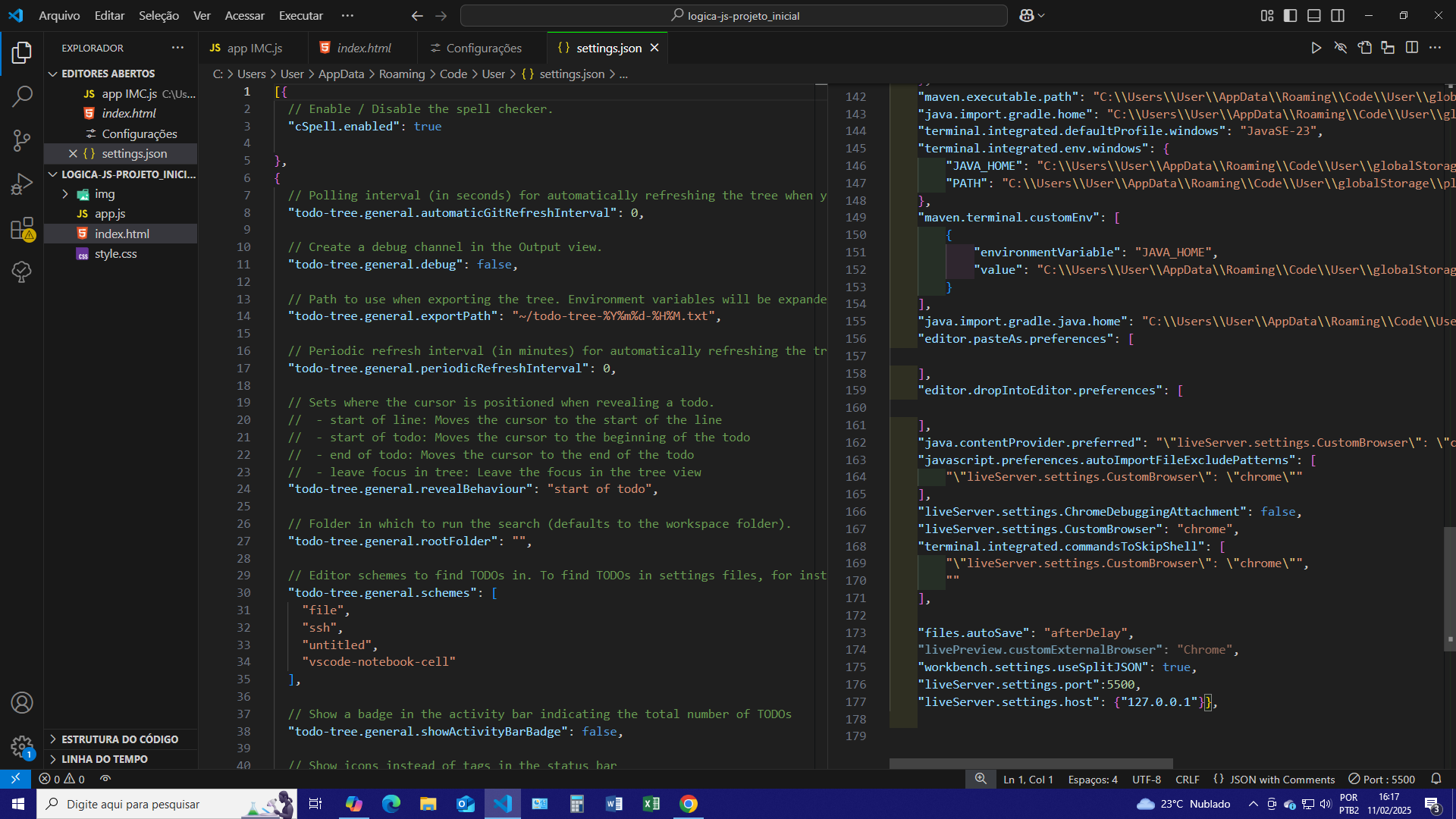Screen dimensions: 1456x819
Task: Change UTF-8 file encoding
Action: [1146, 779]
